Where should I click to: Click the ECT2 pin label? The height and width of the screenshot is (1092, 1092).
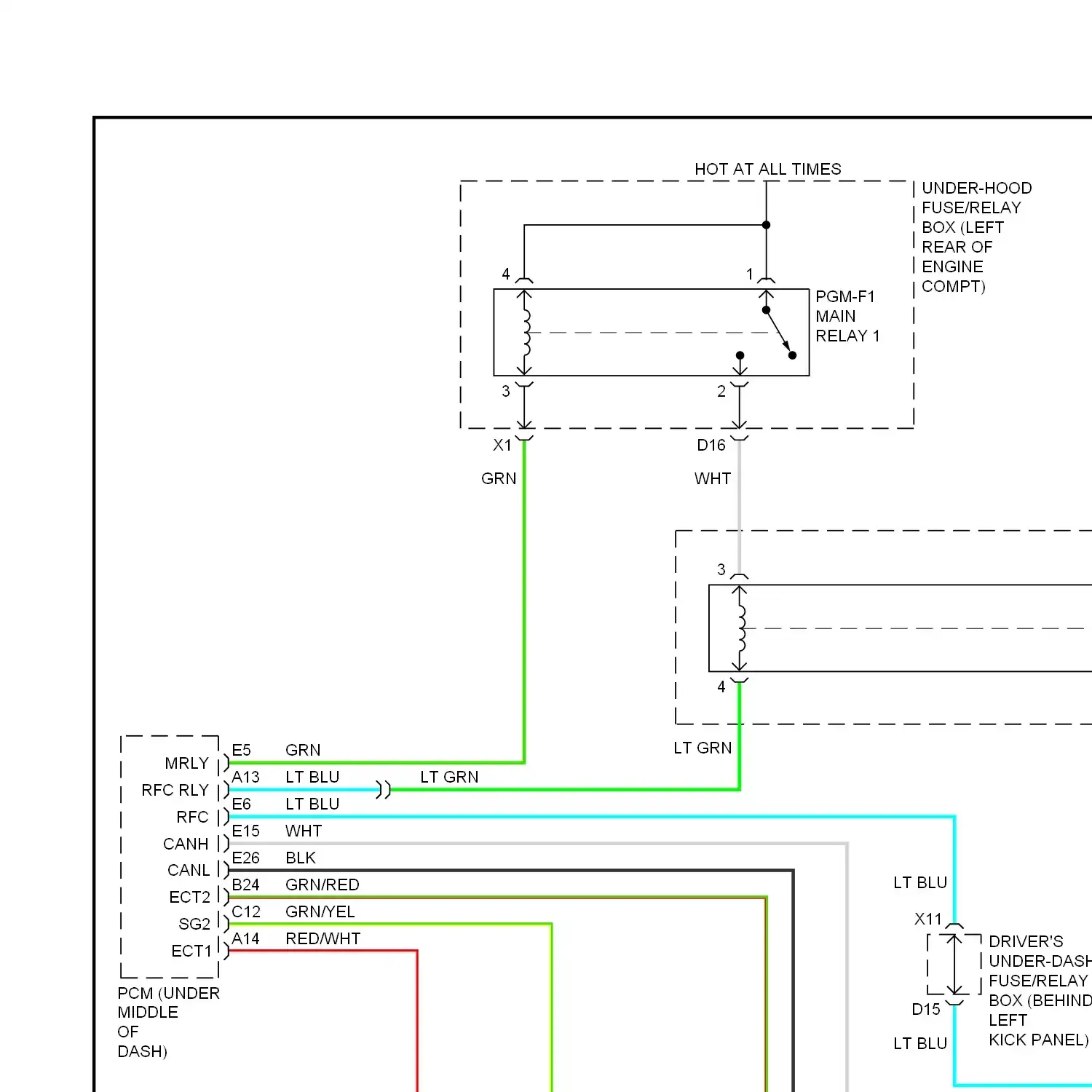[189, 897]
